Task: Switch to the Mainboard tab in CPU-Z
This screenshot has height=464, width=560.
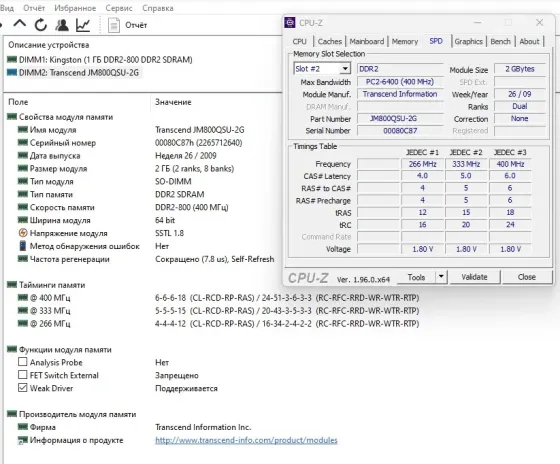Action: pyautogui.click(x=367, y=41)
